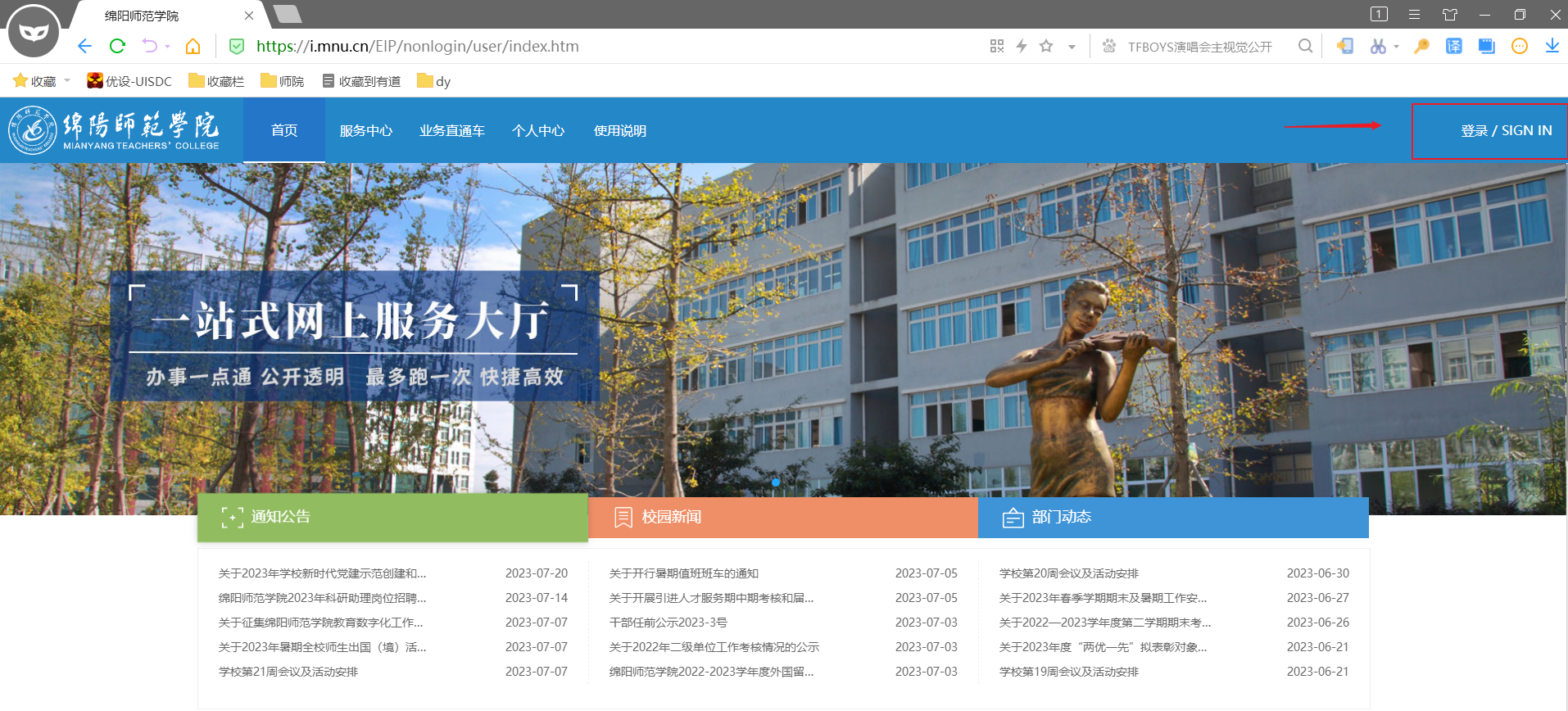Expand the undo-close-tab dropdown arrow
The height and width of the screenshot is (711, 1568).
[x=168, y=47]
